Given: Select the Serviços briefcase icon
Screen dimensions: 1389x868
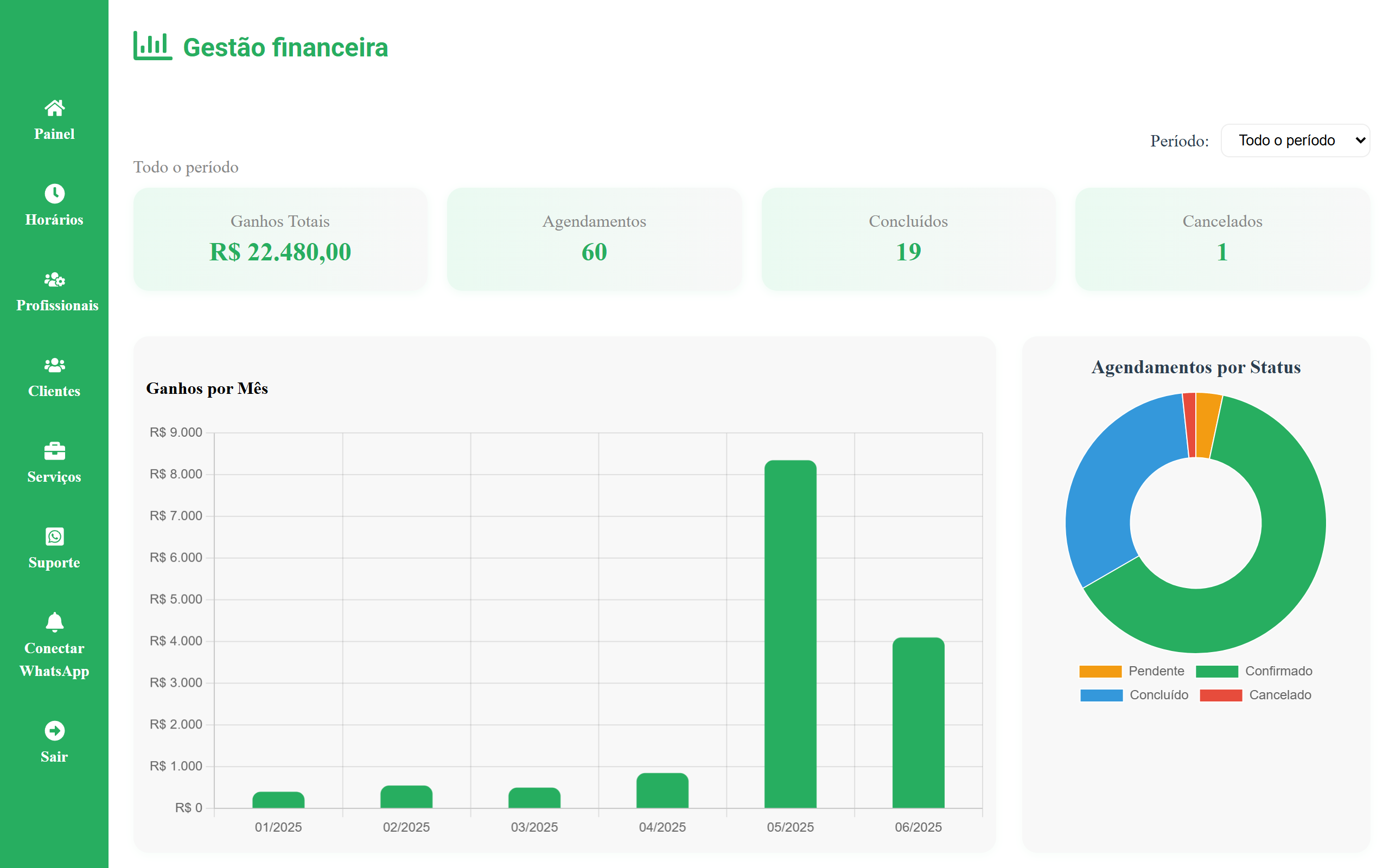Looking at the screenshot, I should 54,451.
